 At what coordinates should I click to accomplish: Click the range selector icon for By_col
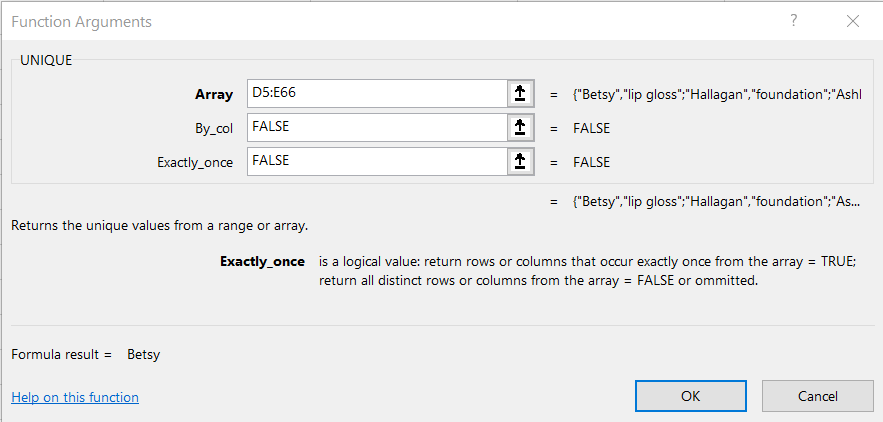point(519,128)
